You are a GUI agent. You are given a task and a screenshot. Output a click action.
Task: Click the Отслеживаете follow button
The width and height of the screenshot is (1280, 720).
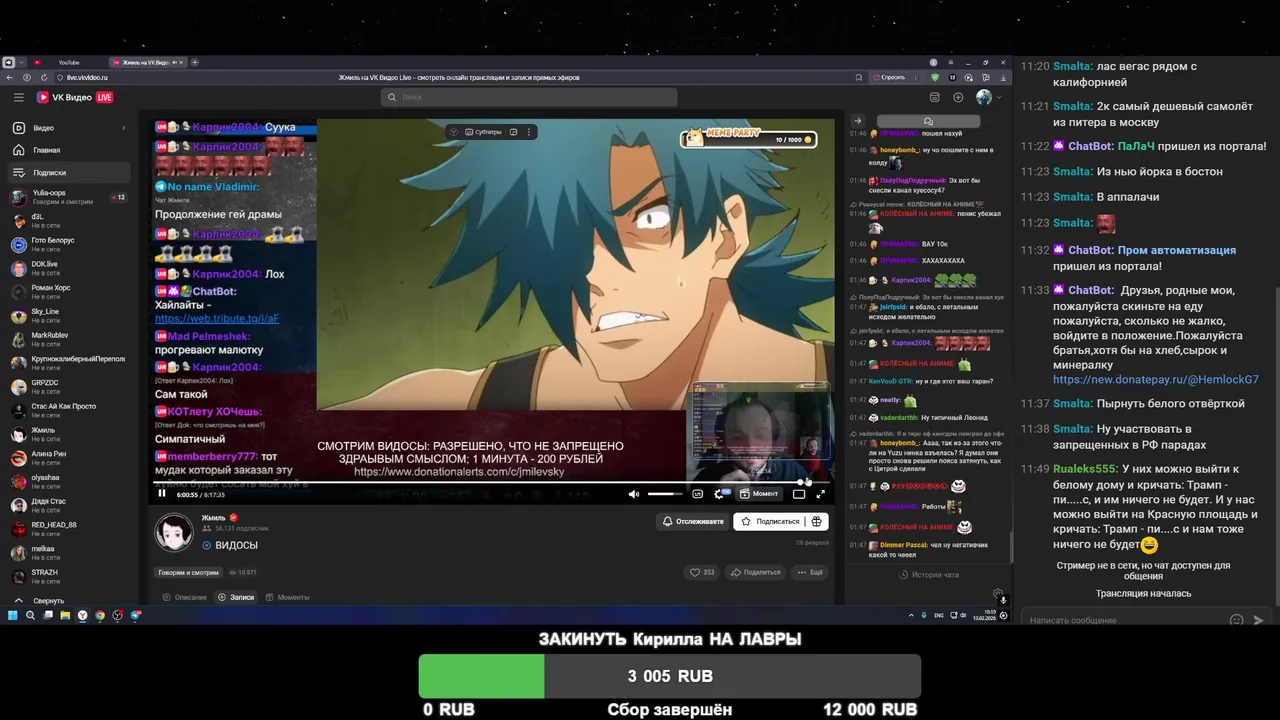pos(692,521)
